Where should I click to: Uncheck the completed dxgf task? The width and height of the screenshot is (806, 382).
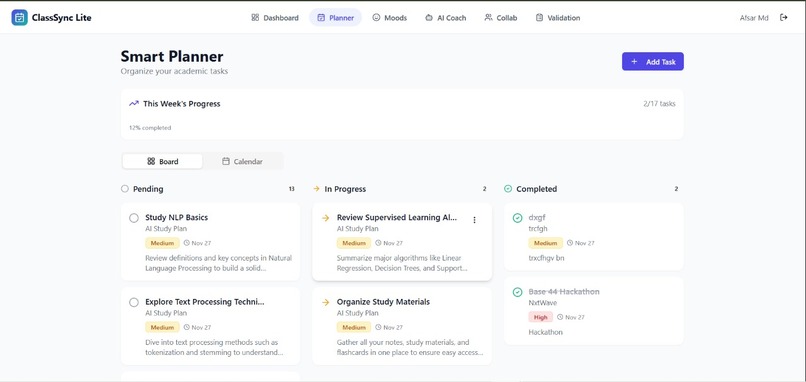pyautogui.click(x=518, y=218)
